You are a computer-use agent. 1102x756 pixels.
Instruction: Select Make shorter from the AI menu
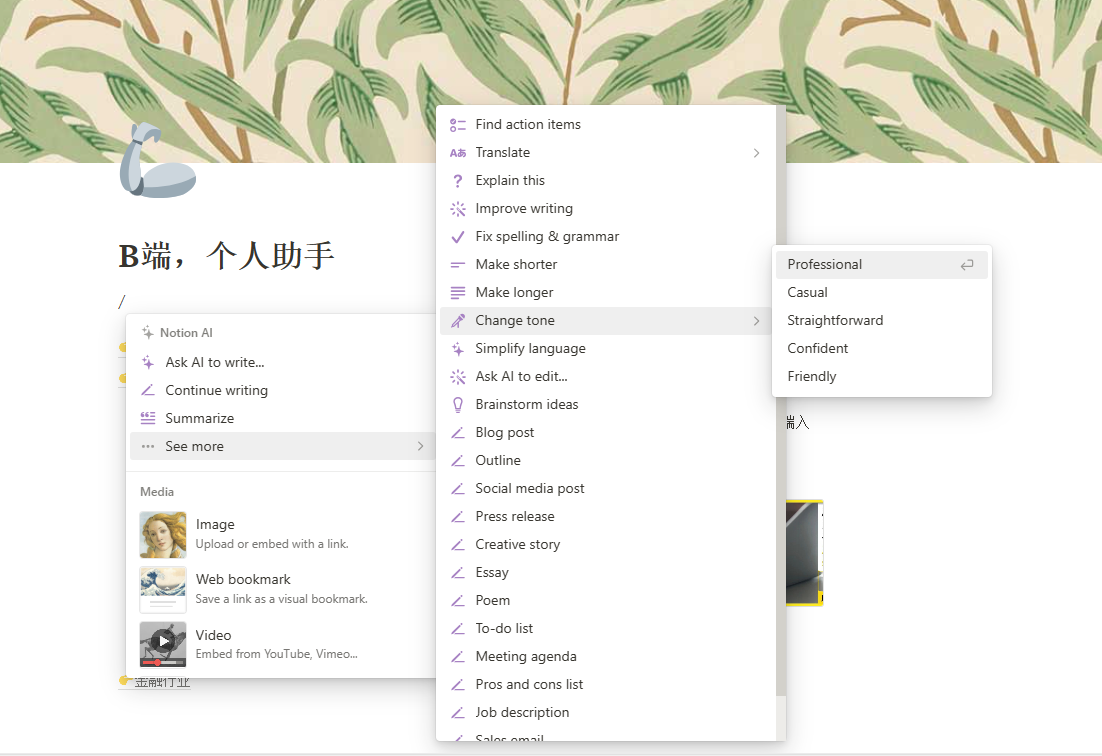pyautogui.click(x=516, y=265)
